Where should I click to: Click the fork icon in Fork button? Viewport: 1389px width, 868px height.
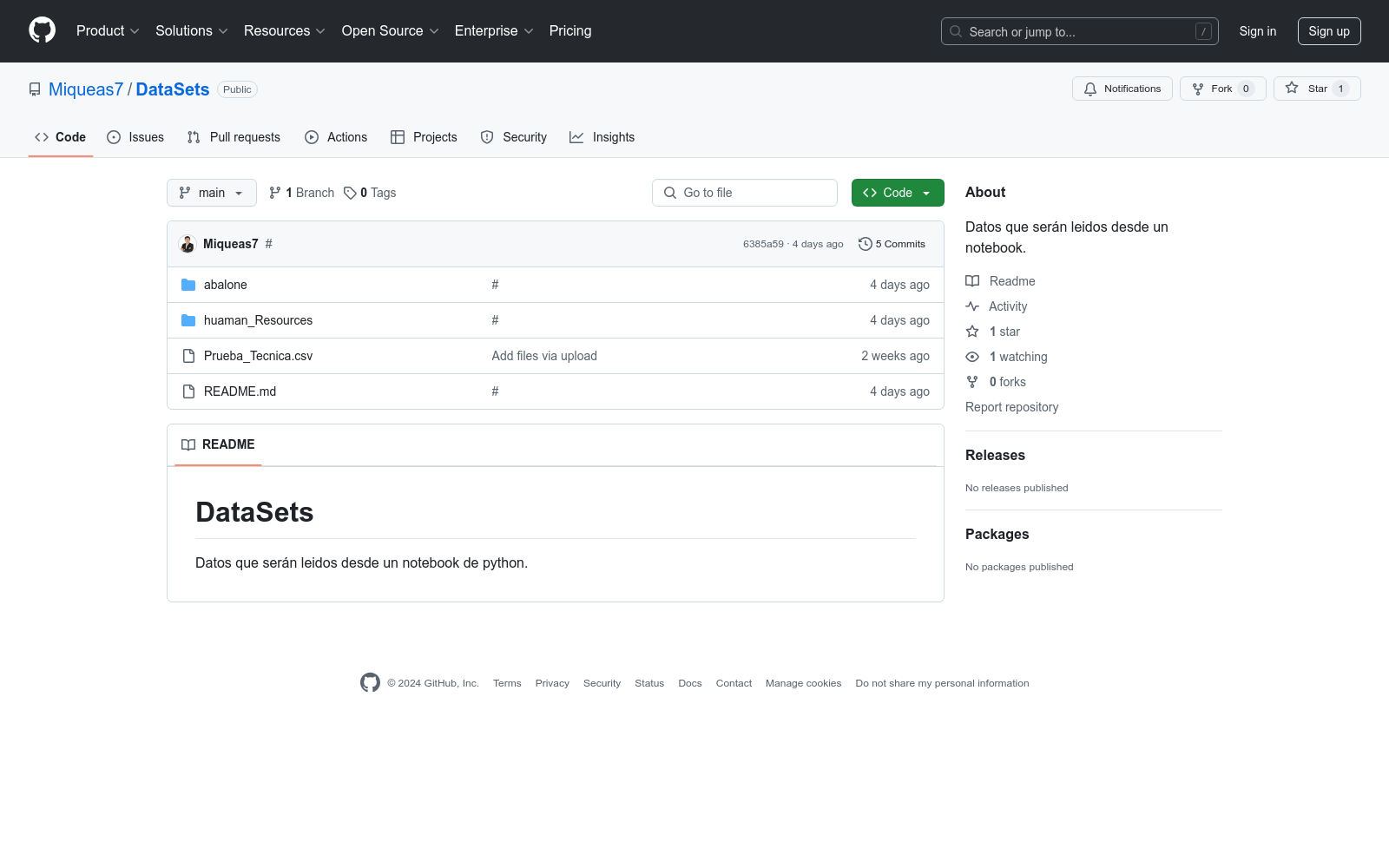(x=1198, y=89)
